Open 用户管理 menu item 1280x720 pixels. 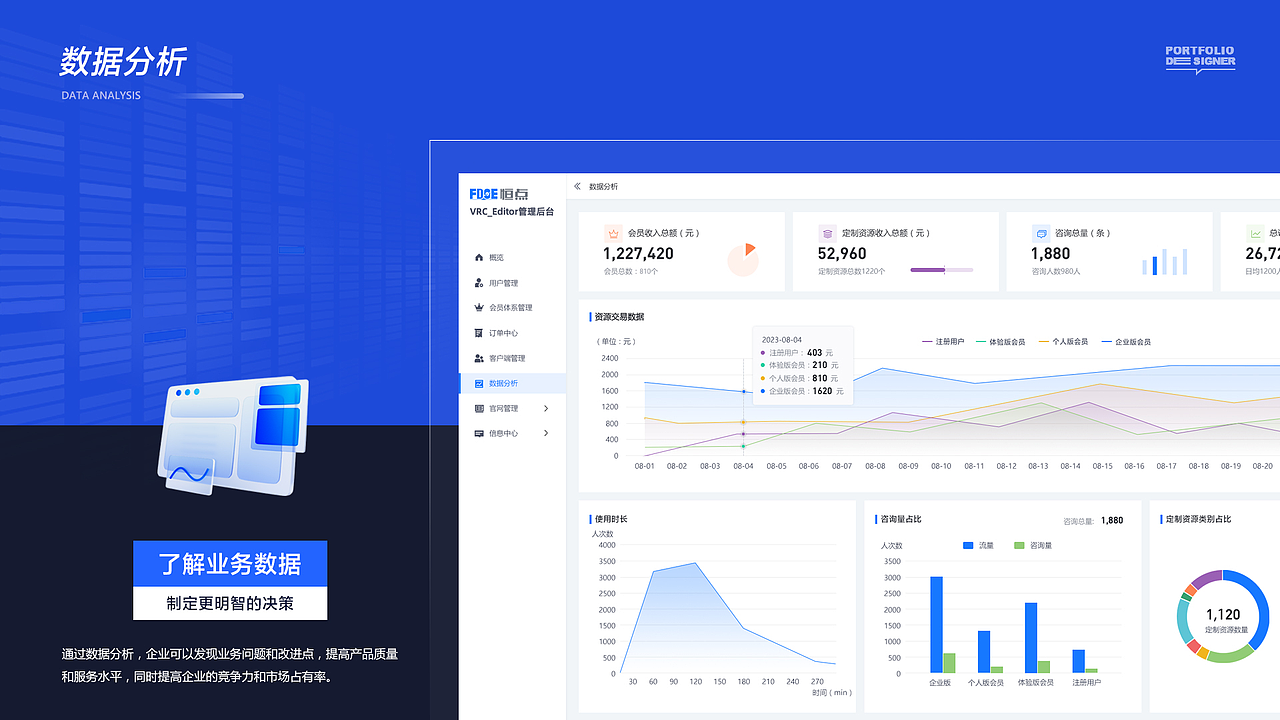[x=512, y=283]
